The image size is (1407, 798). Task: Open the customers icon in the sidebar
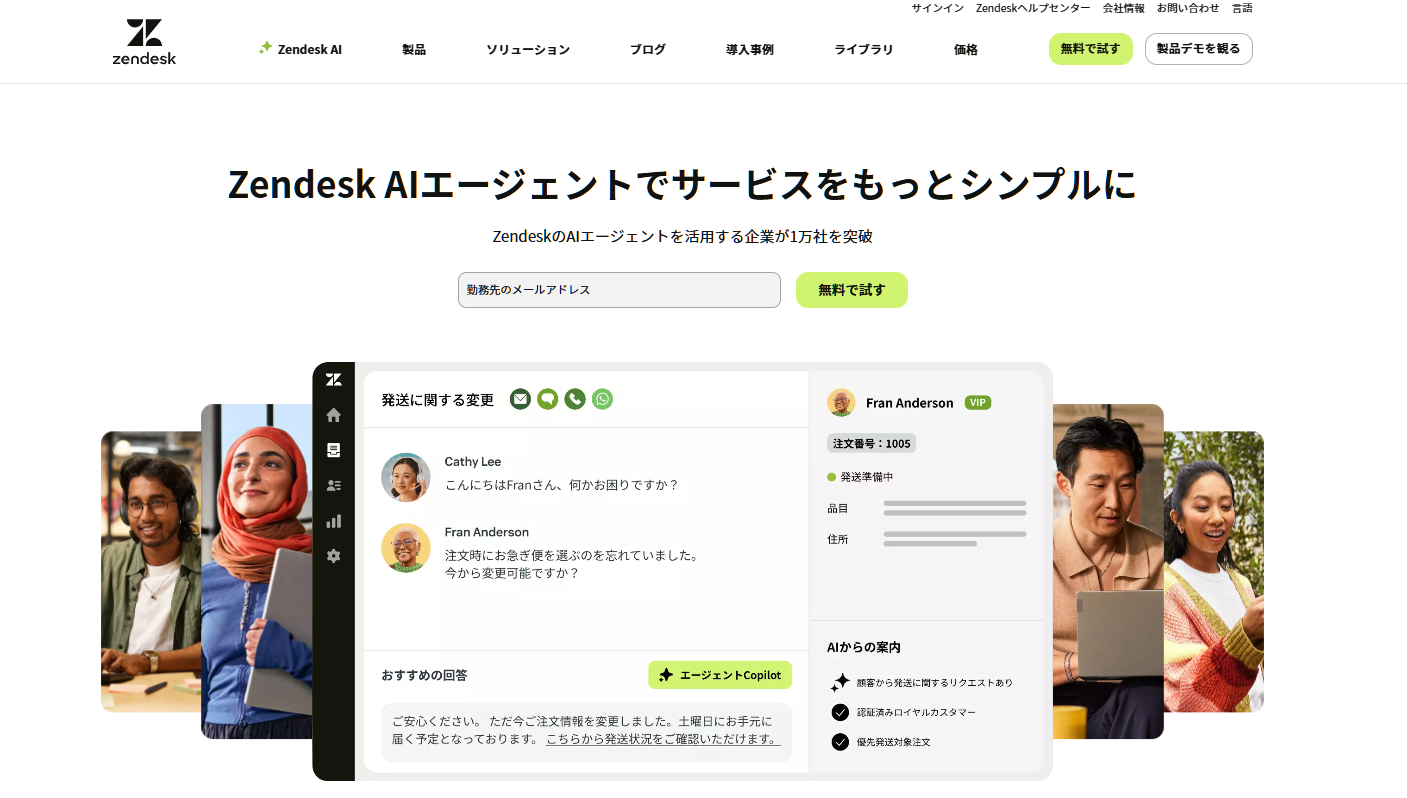333,484
